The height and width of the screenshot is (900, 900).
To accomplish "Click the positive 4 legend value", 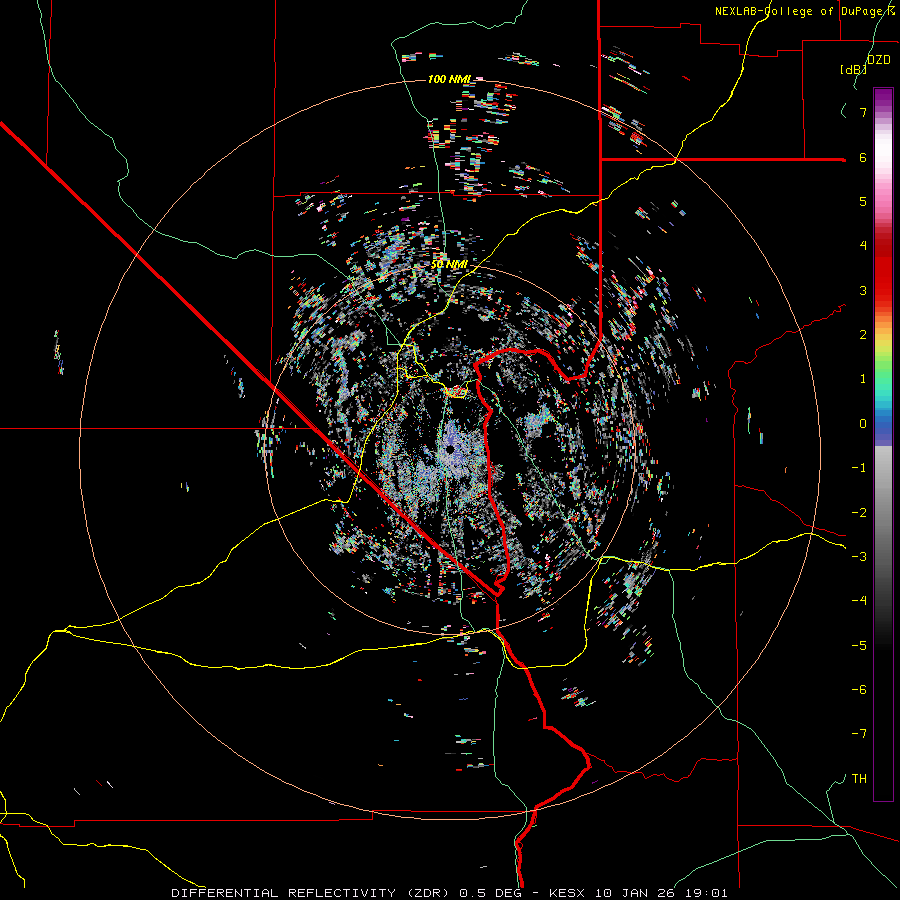I will pos(863,246).
